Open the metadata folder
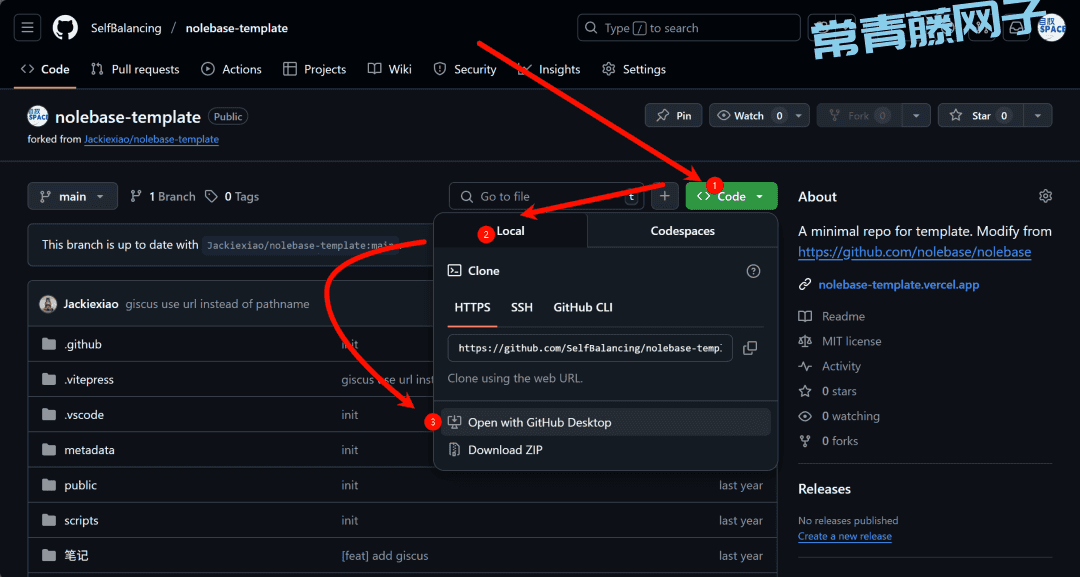 pos(90,450)
